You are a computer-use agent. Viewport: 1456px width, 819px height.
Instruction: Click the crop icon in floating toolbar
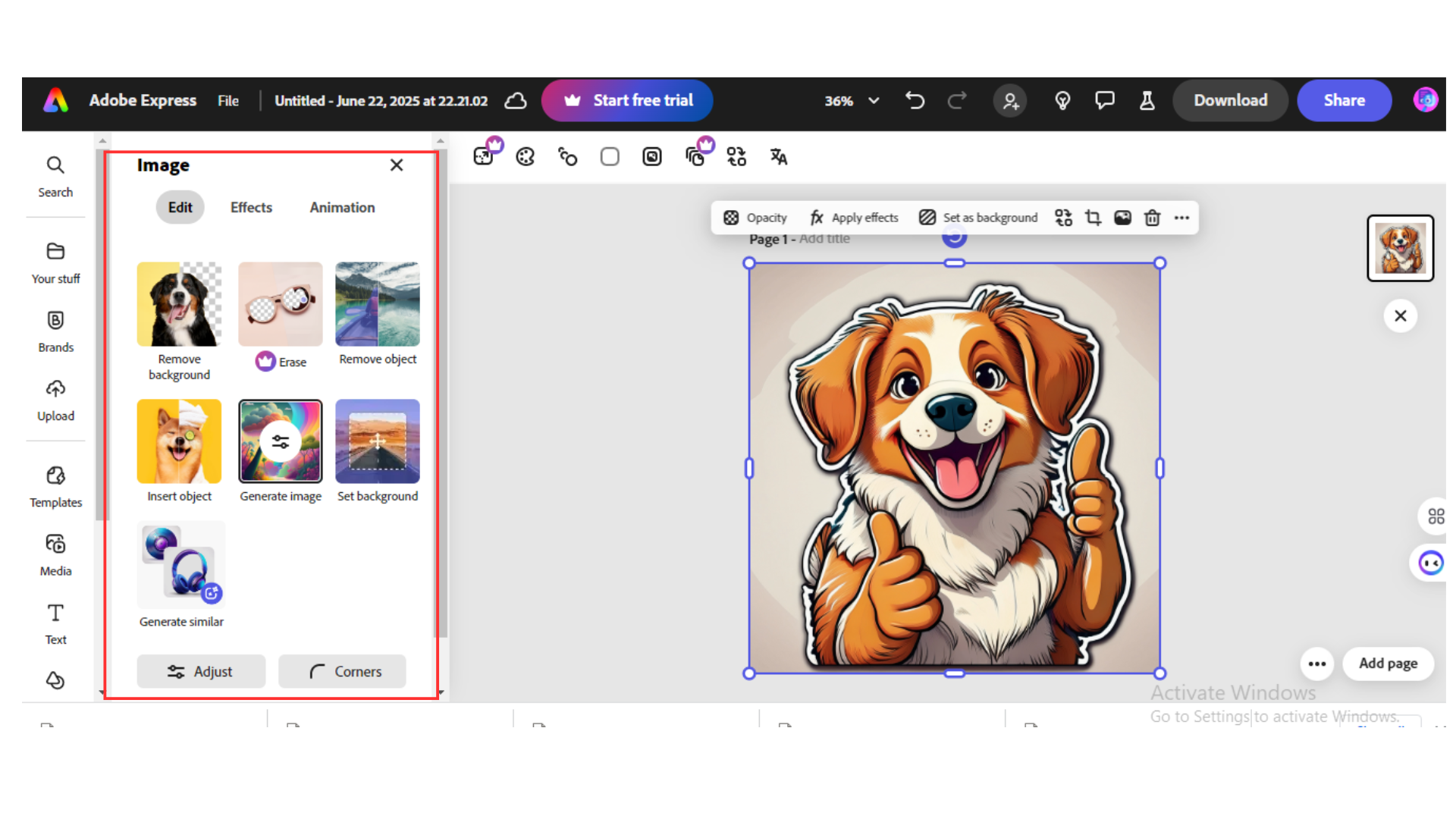1093,218
